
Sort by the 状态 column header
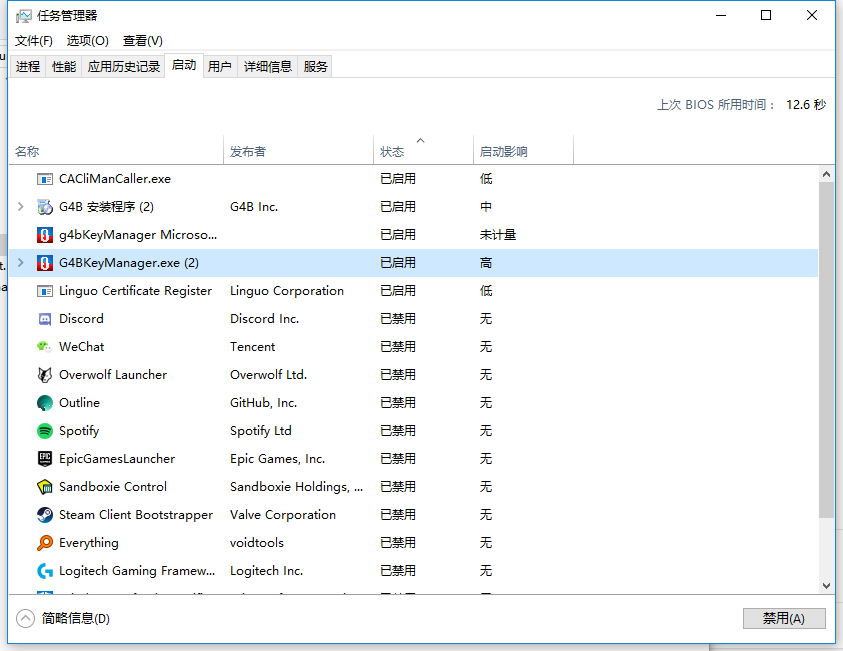pos(423,150)
